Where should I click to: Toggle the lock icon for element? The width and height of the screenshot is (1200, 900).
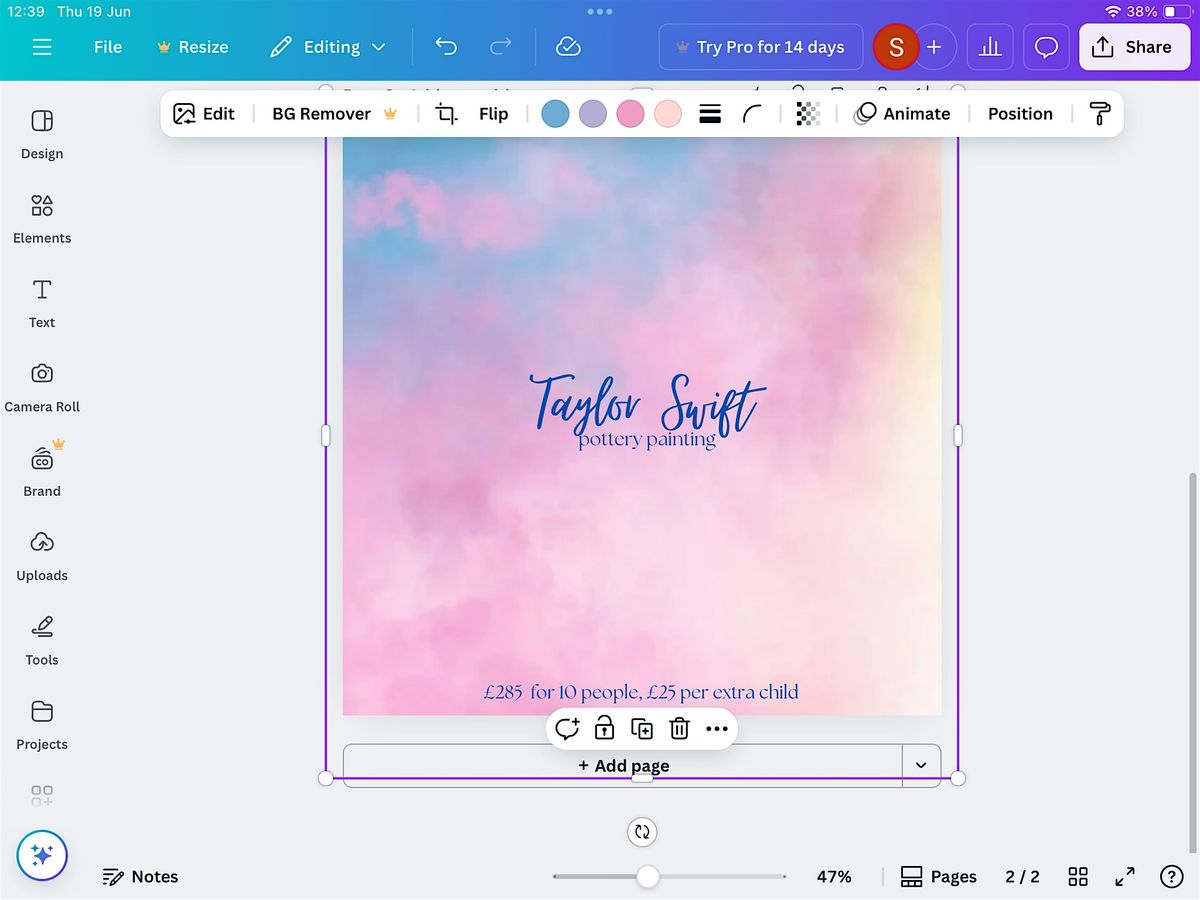coord(604,729)
